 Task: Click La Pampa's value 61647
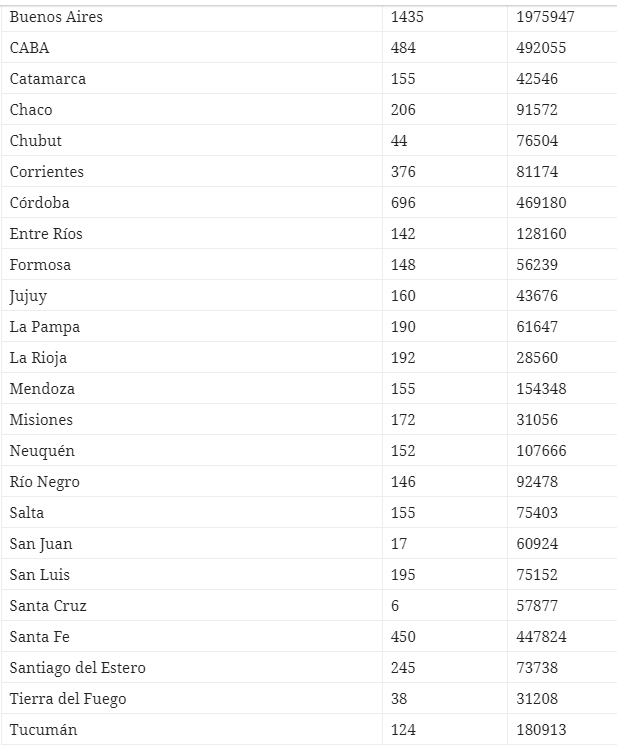[x=538, y=327]
